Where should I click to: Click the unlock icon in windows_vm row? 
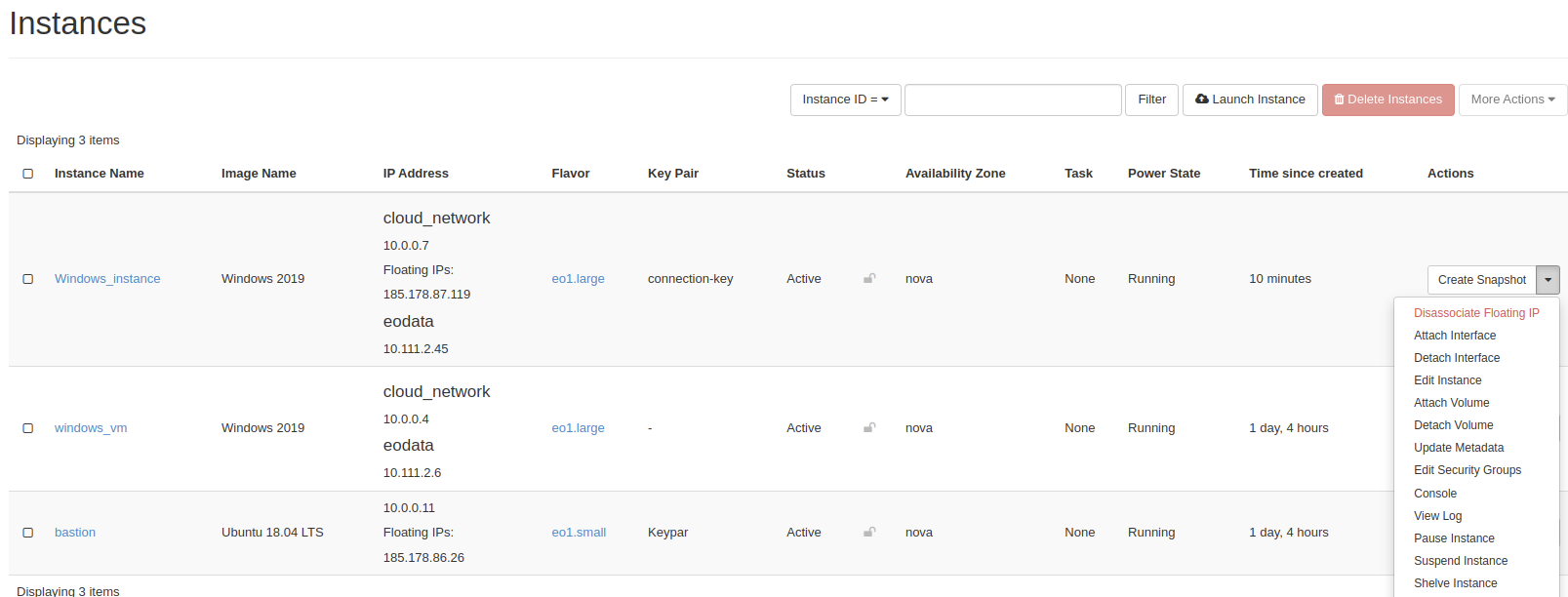(869, 428)
